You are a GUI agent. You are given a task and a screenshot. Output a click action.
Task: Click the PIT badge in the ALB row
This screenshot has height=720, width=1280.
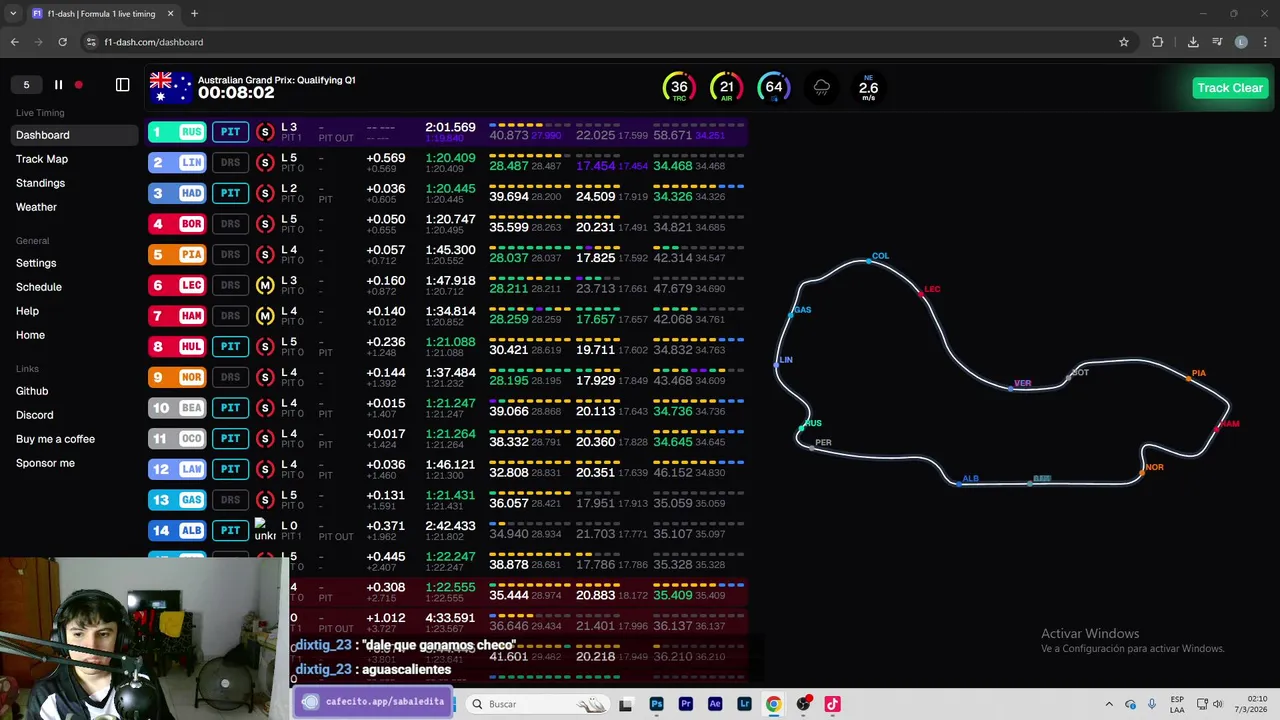point(230,531)
